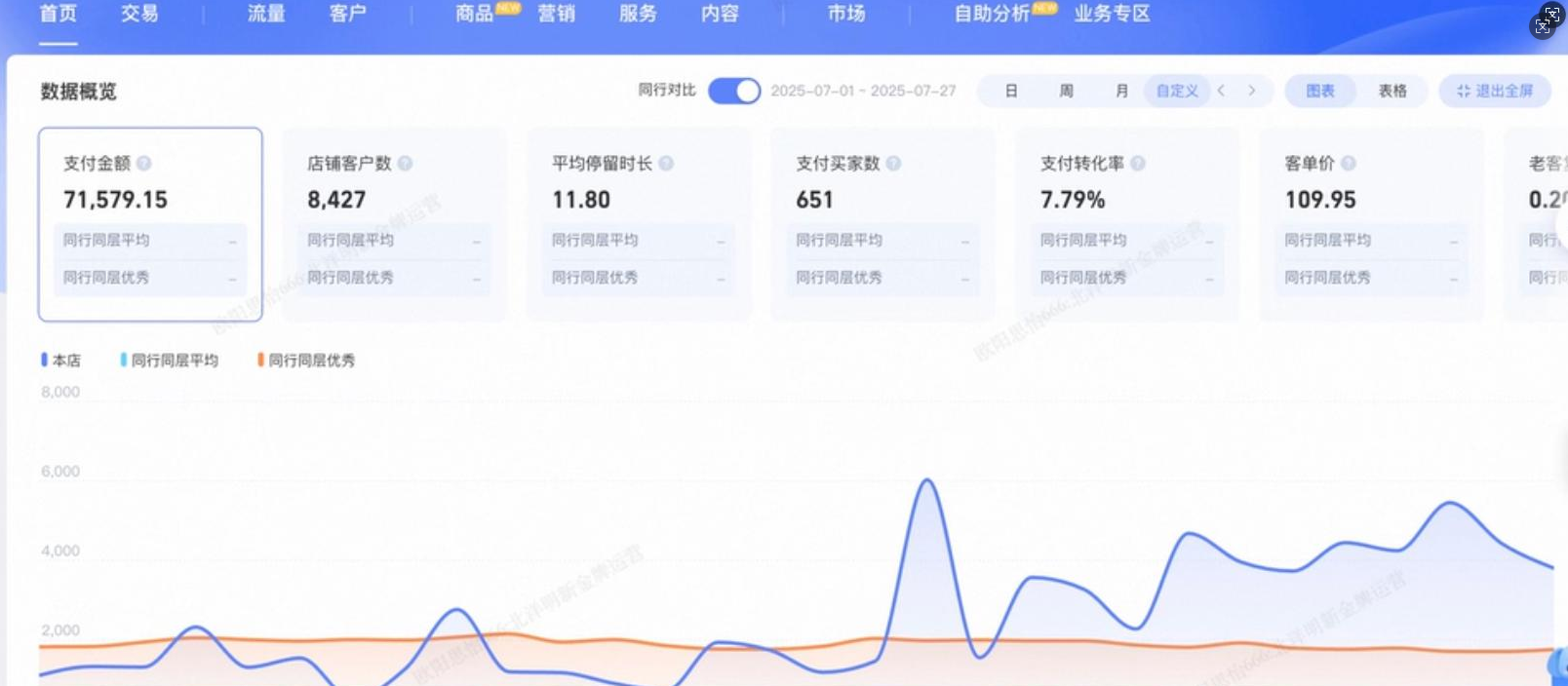Click help icon beside 客单价
Viewport: 1568px width, 686px height.
coord(1348,164)
